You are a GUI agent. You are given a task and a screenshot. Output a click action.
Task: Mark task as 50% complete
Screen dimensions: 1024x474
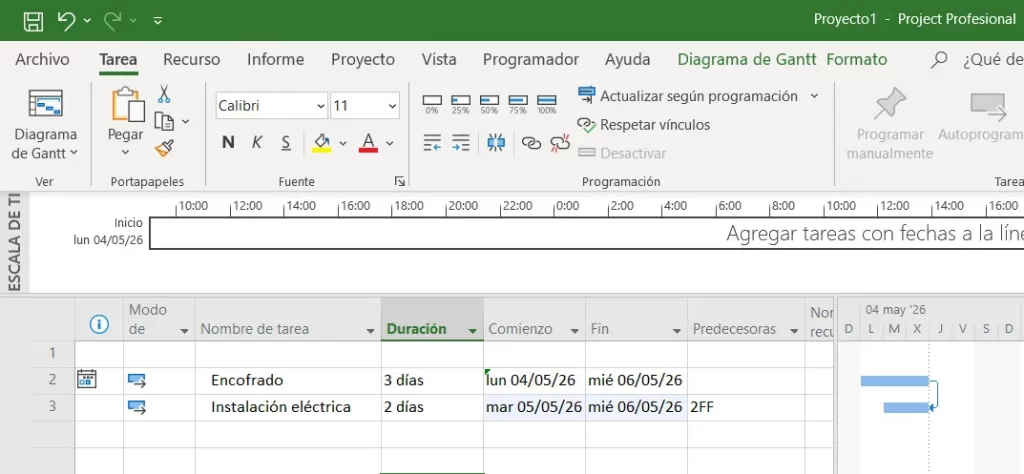489,104
